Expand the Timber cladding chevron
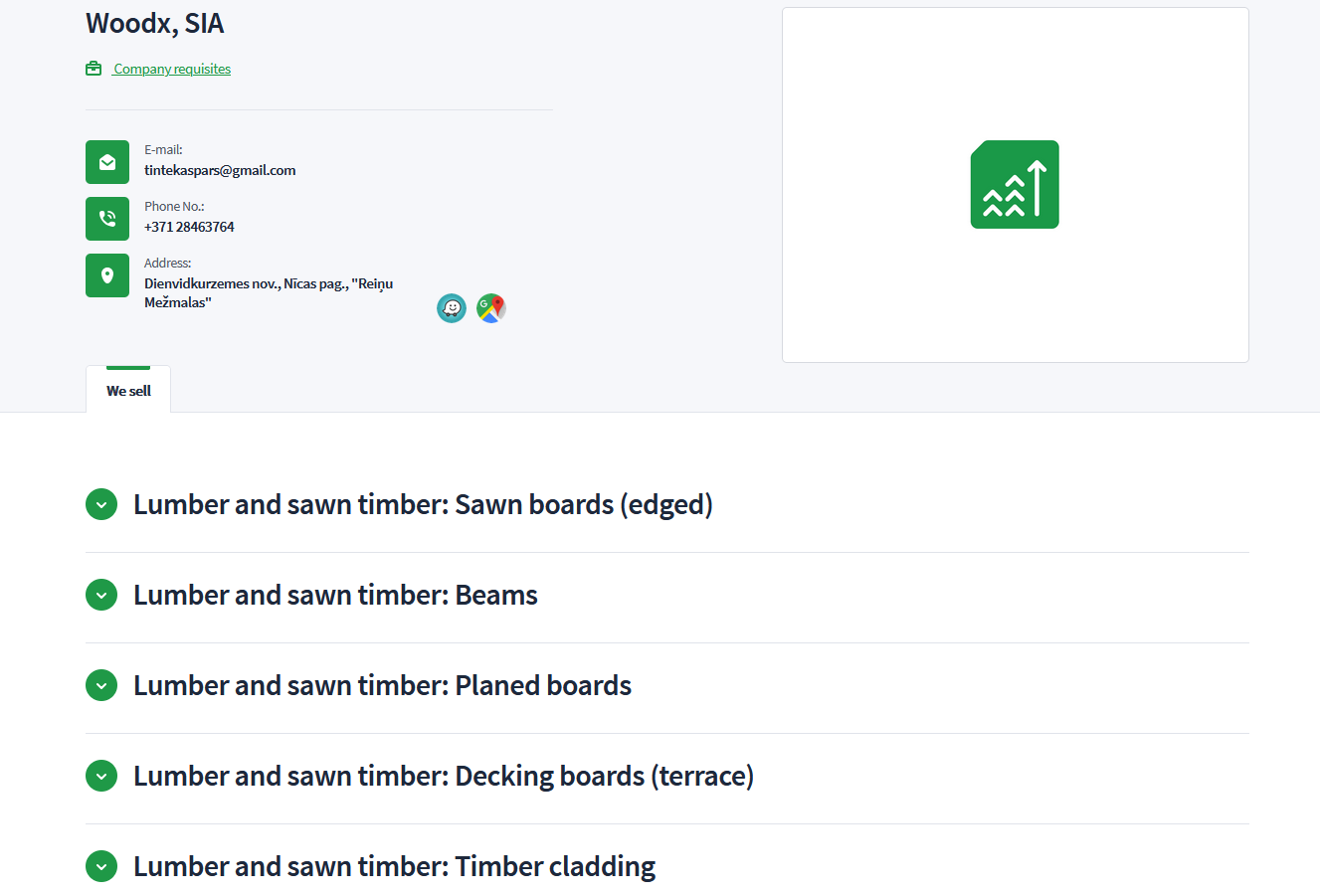 [x=101, y=867]
